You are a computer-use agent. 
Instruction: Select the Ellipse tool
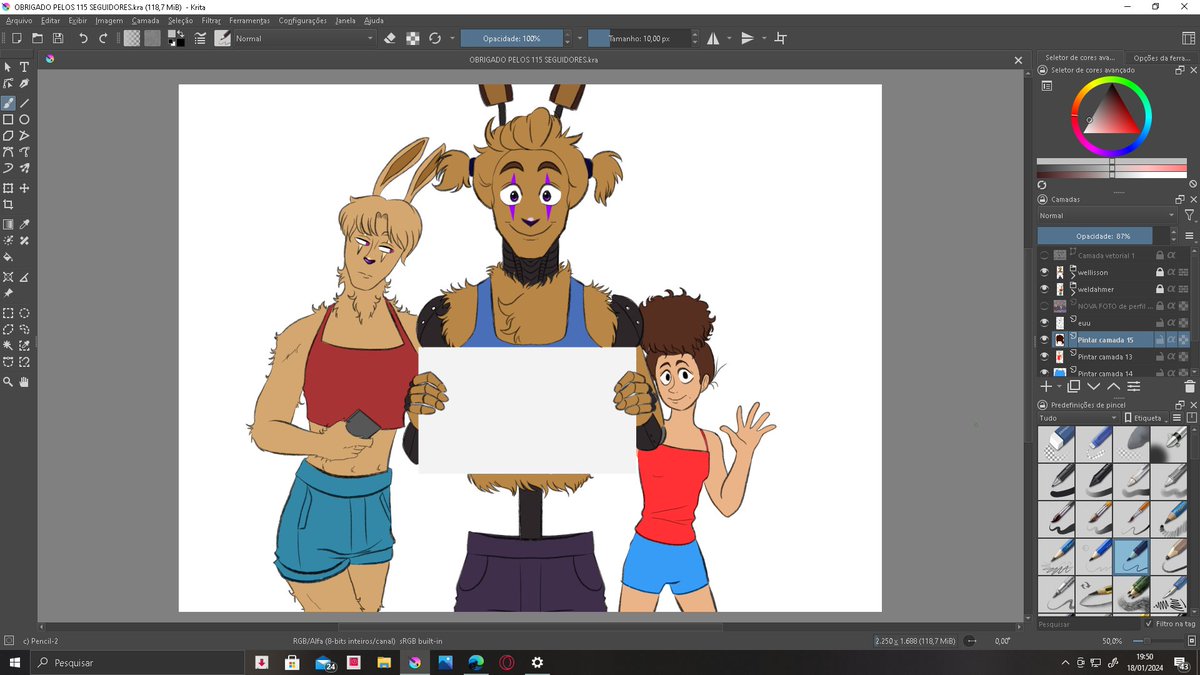click(x=25, y=119)
